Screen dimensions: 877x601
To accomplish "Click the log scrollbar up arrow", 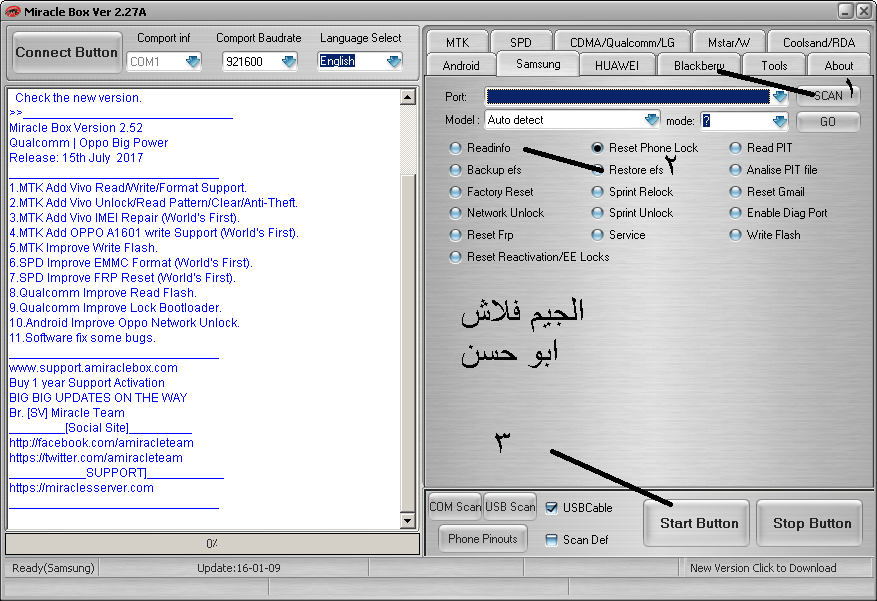I will [x=408, y=97].
